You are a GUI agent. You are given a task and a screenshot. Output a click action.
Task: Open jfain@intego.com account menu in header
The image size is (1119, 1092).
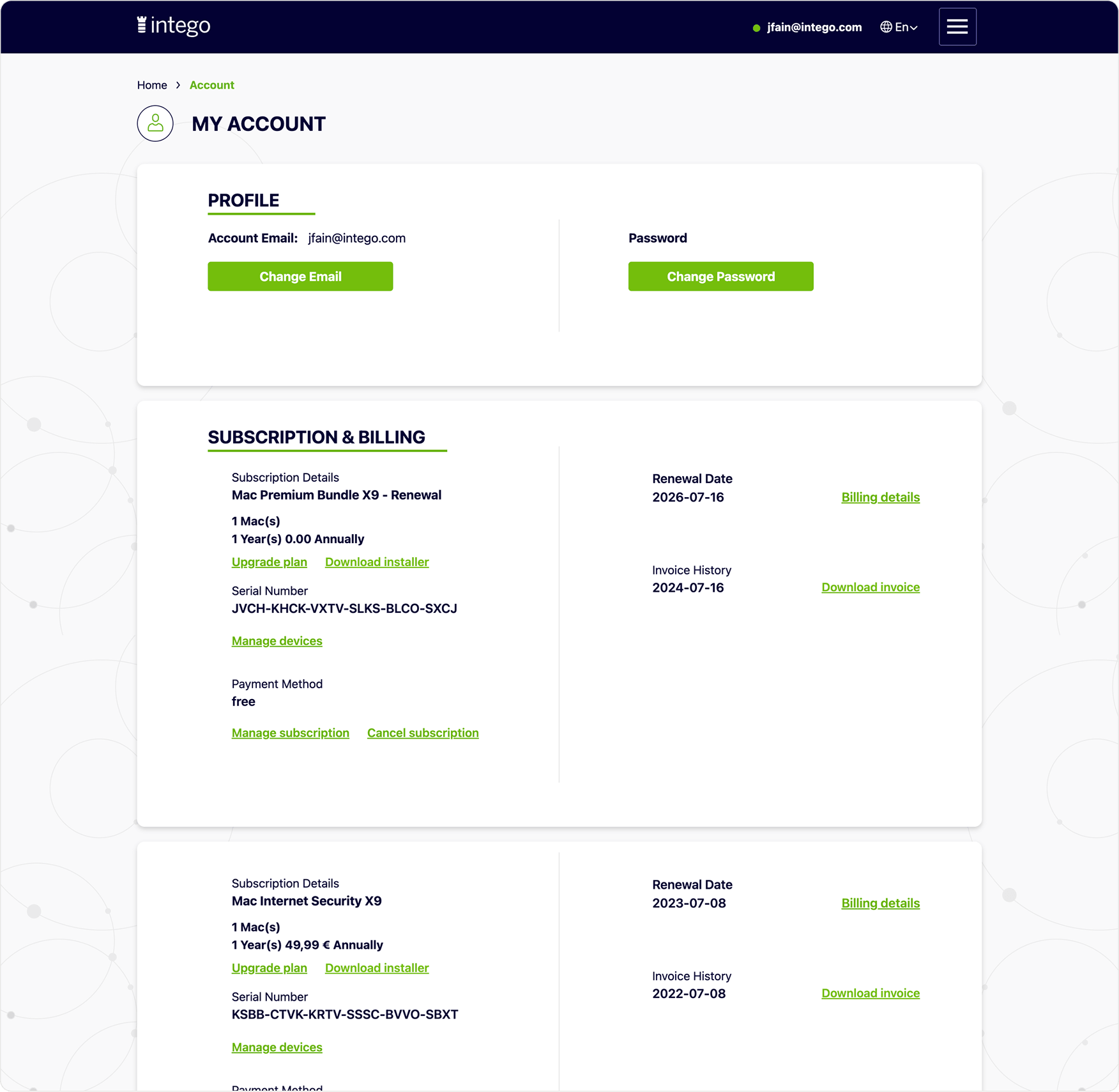tap(814, 27)
